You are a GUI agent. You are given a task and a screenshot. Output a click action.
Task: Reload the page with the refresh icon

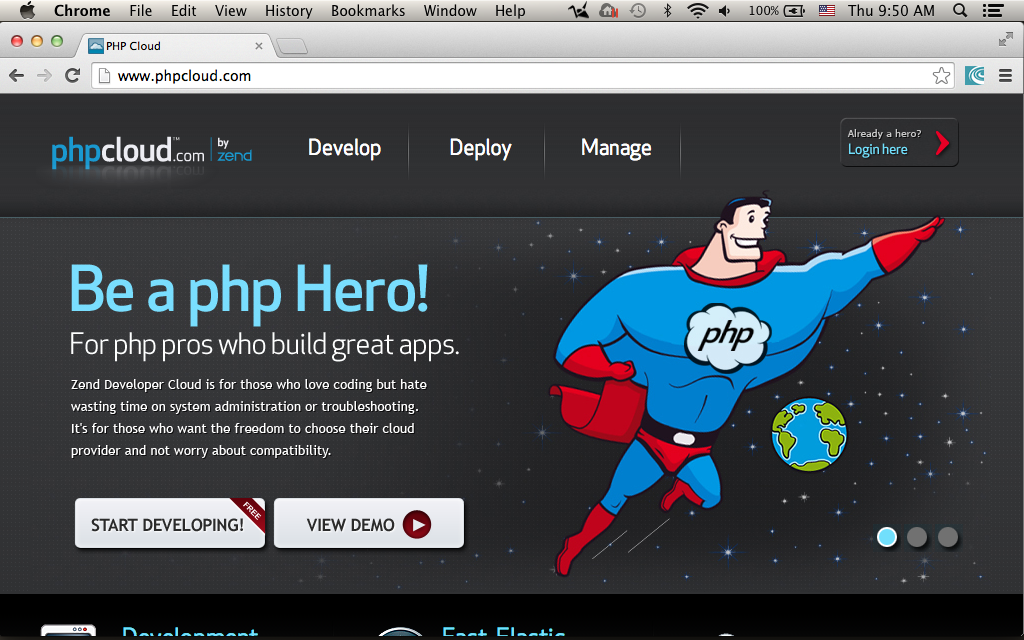coord(72,76)
